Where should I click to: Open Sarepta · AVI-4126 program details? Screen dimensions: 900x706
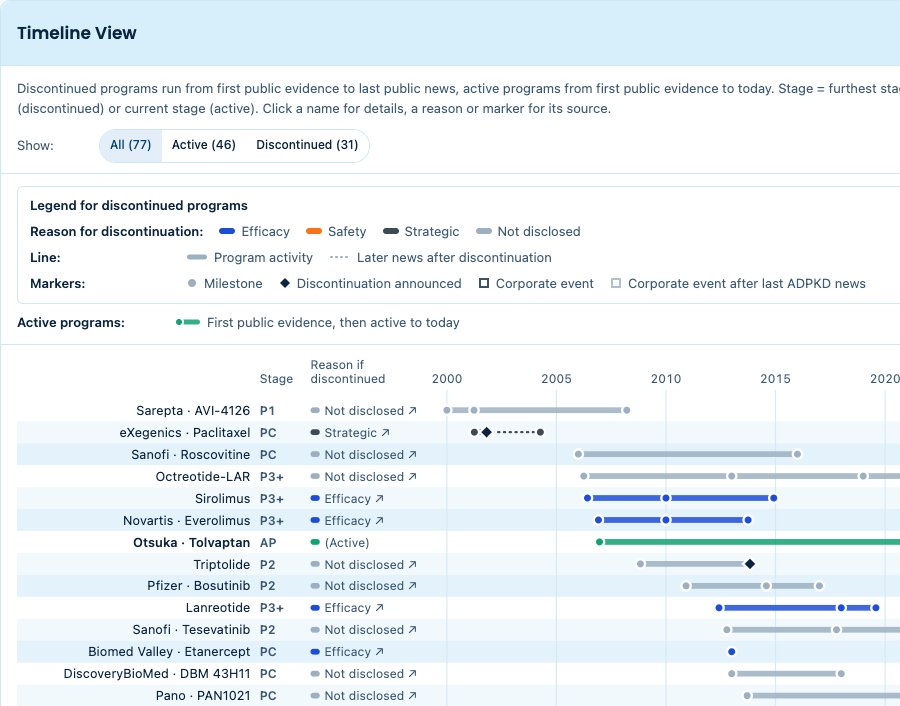point(193,410)
